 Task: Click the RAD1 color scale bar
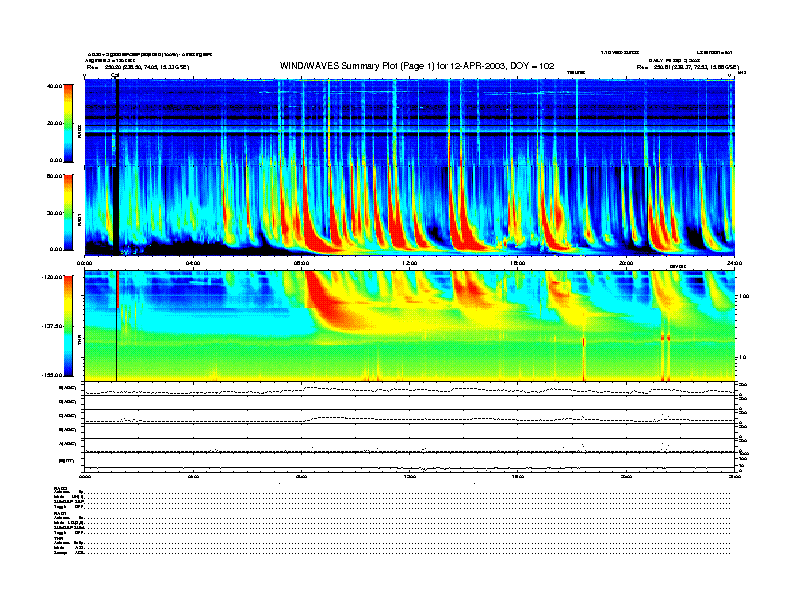pos(68,212)
